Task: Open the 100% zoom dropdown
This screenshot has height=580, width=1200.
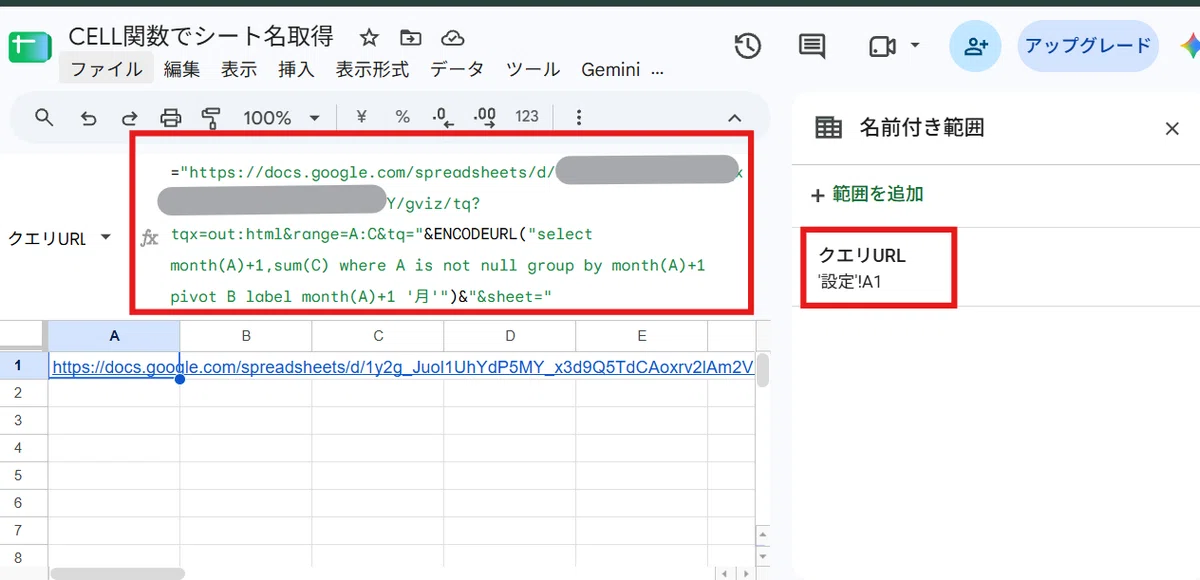Action: point(282,118)
